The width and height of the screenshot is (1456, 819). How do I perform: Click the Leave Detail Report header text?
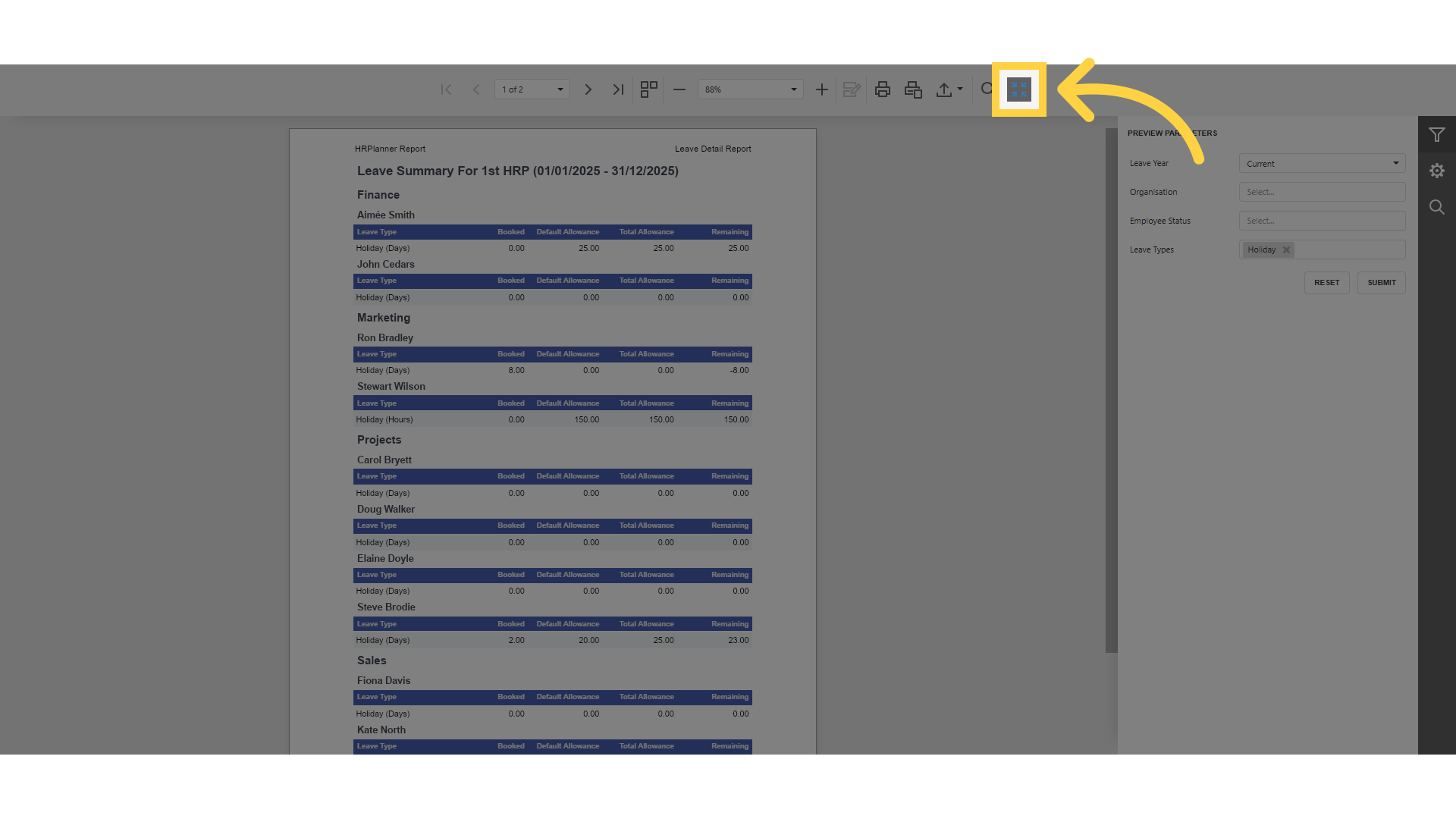713,149
